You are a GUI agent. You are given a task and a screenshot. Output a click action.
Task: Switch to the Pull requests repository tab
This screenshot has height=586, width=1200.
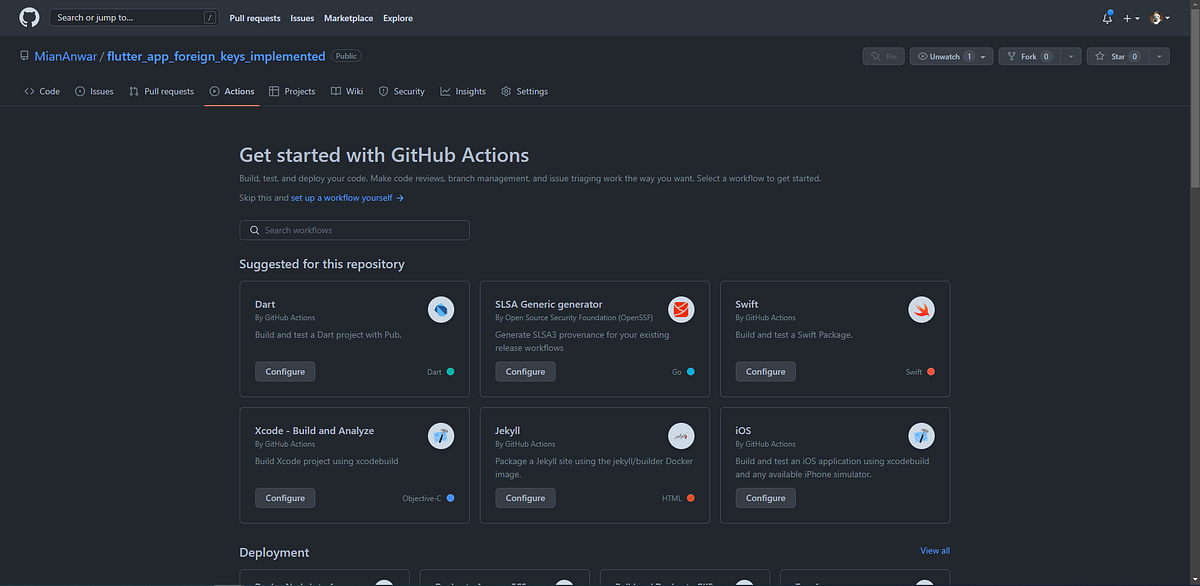pyautogui.click(x=161, y=91)
